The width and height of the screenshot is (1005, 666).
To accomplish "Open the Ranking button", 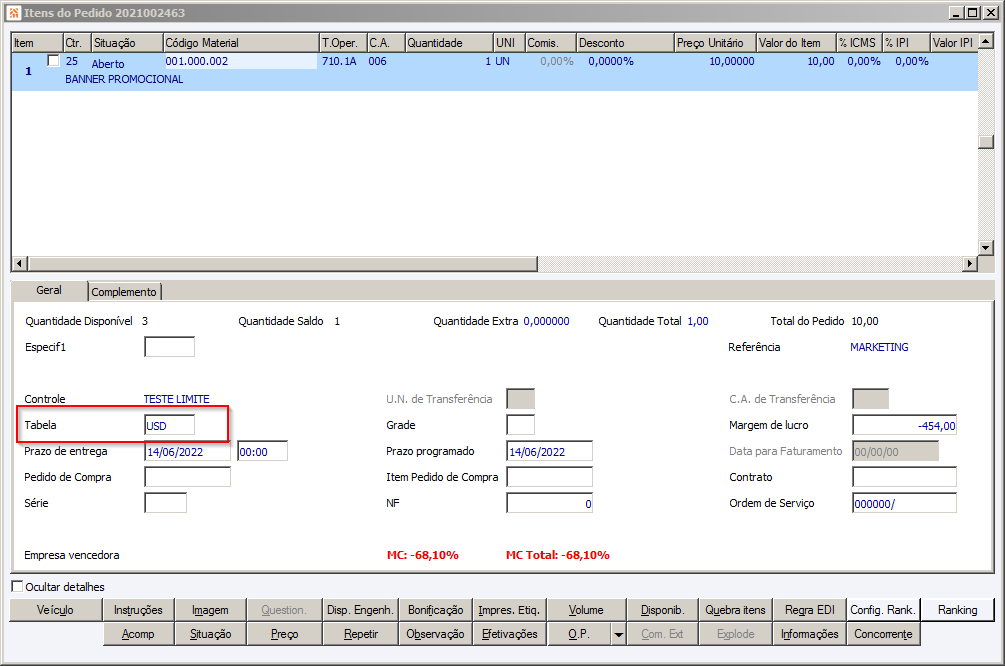I will click(x=958, y=610).
